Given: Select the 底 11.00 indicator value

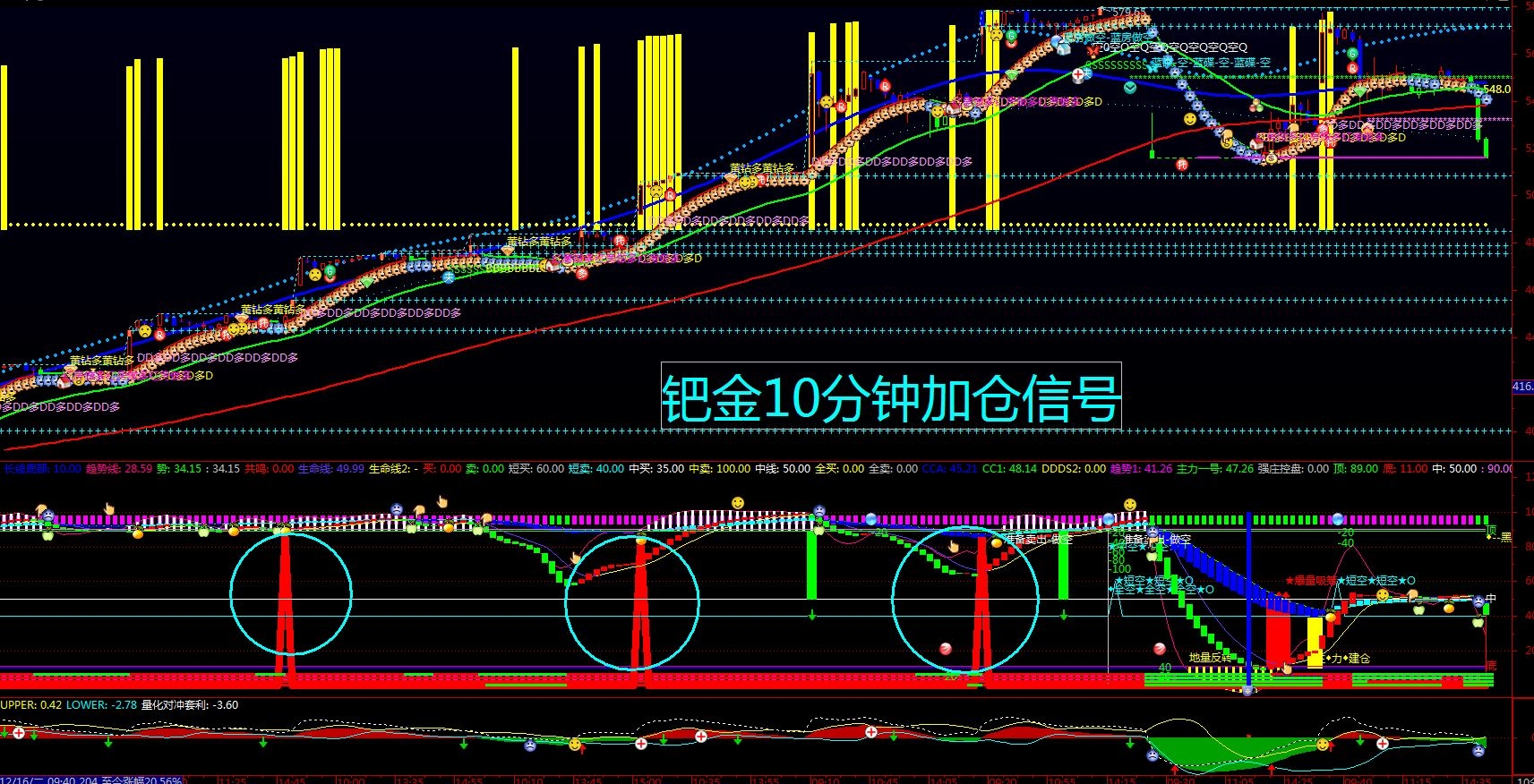Looking at the screenshot, I should pos(1404,468).
